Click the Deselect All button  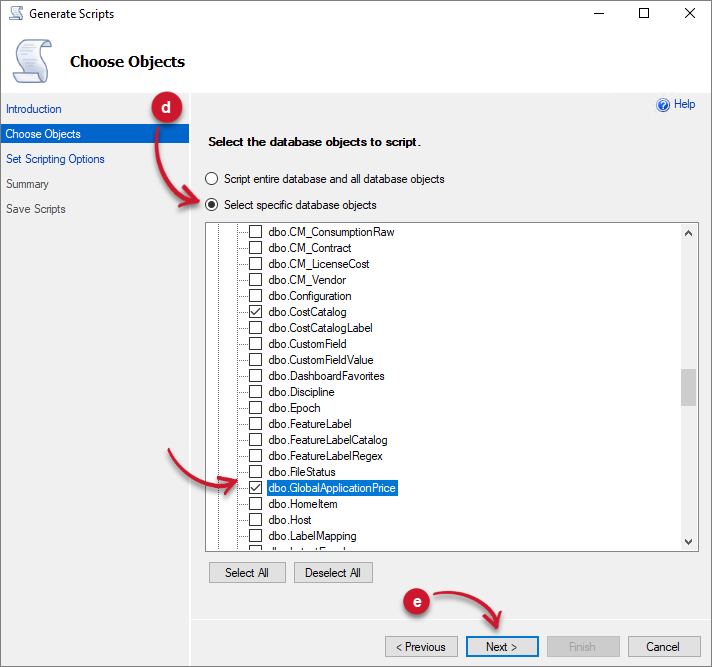(x=333, y=573)
